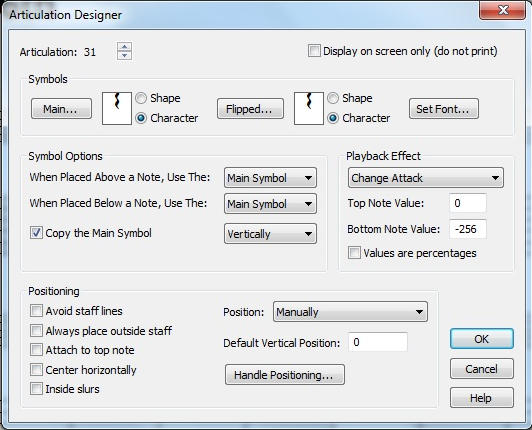
Task: Increase articulation number with up arrow
Action: [x=125, y=47]
